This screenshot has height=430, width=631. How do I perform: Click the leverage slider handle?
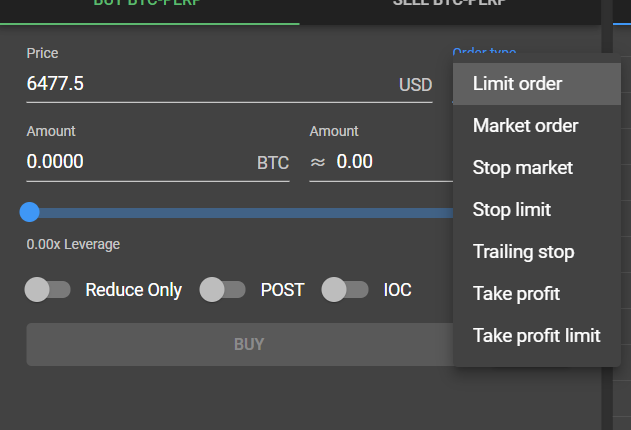pyautogui.click(x=30, y=212)
